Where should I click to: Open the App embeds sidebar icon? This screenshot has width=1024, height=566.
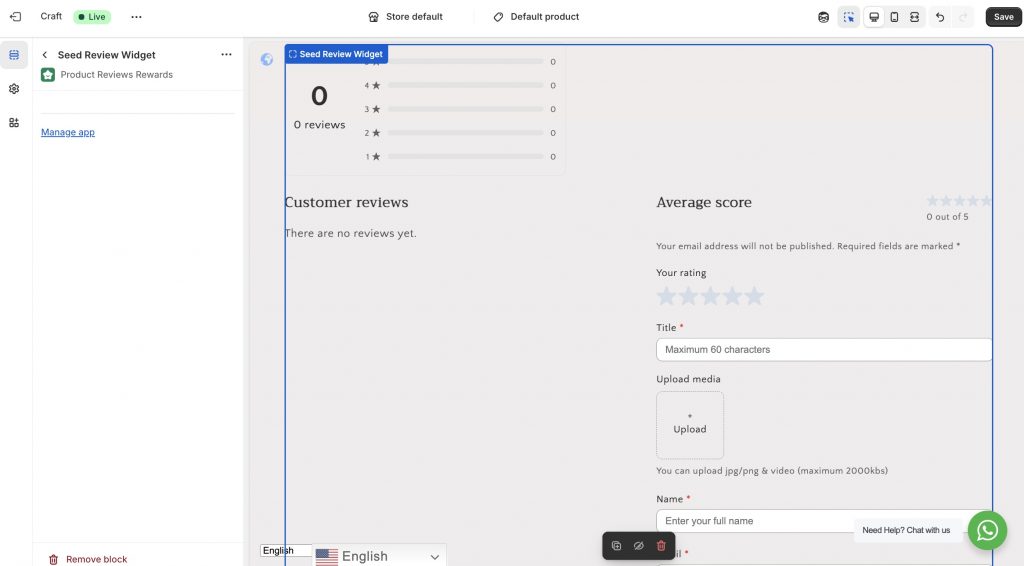click(14, 123)
